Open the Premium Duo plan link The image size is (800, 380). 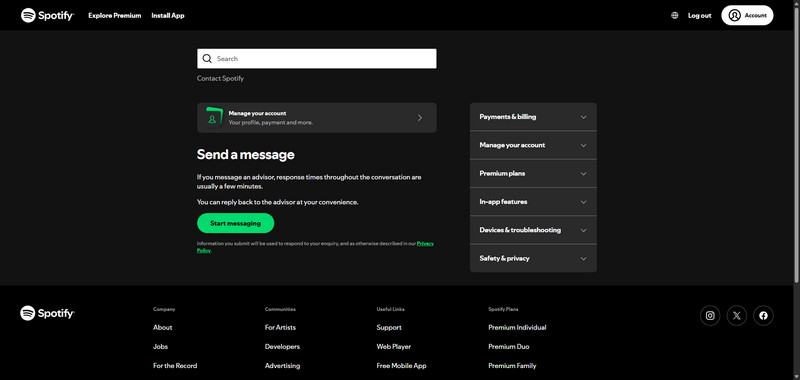(x=509, y=347)
